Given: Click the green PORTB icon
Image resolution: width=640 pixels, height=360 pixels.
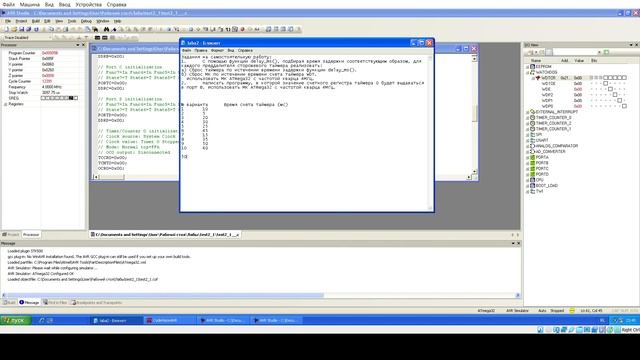Looking at the screenshot, I should pyautogui.click(x=533, y=162).
